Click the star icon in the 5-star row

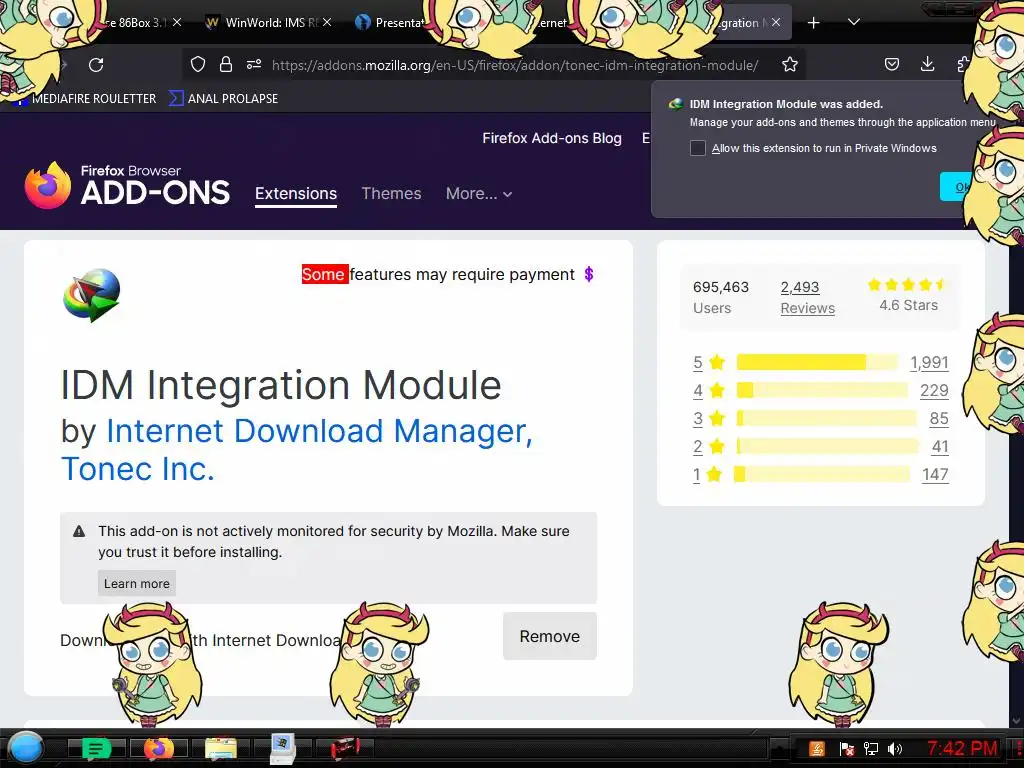tap(717, 362)
